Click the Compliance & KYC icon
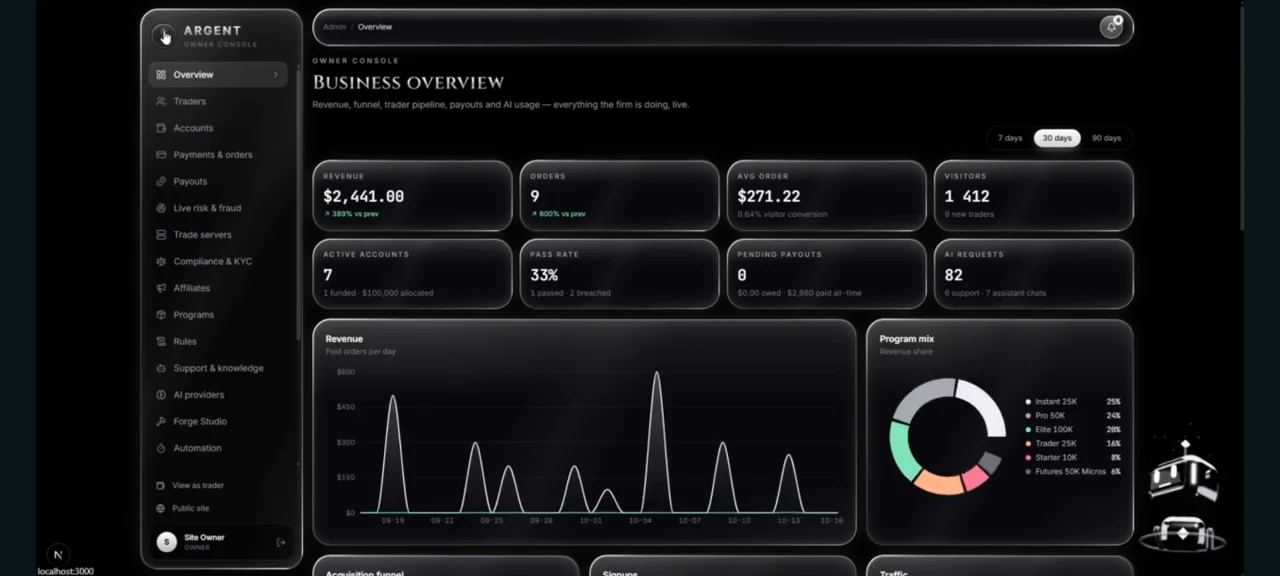 pos(161,261)
